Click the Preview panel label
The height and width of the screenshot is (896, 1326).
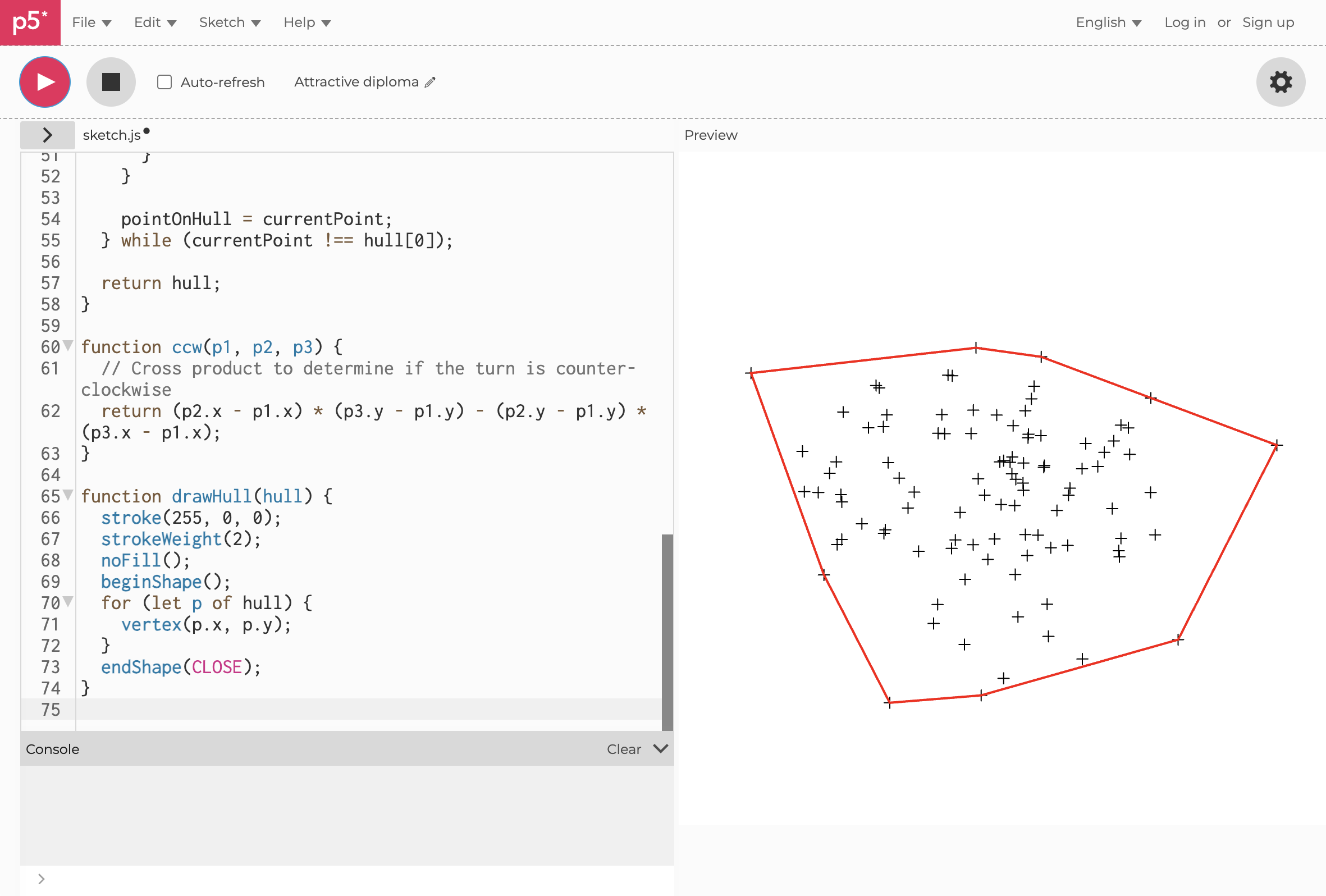tap(711, 135)
